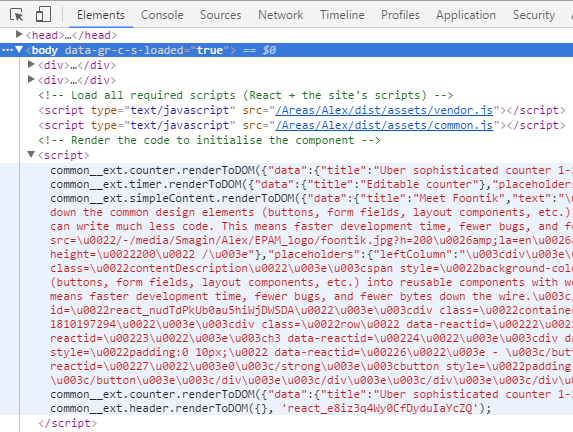Open the ellipsis actions beside body element
573x432 pixels.
pyautogui.click(x=7, y=50)
